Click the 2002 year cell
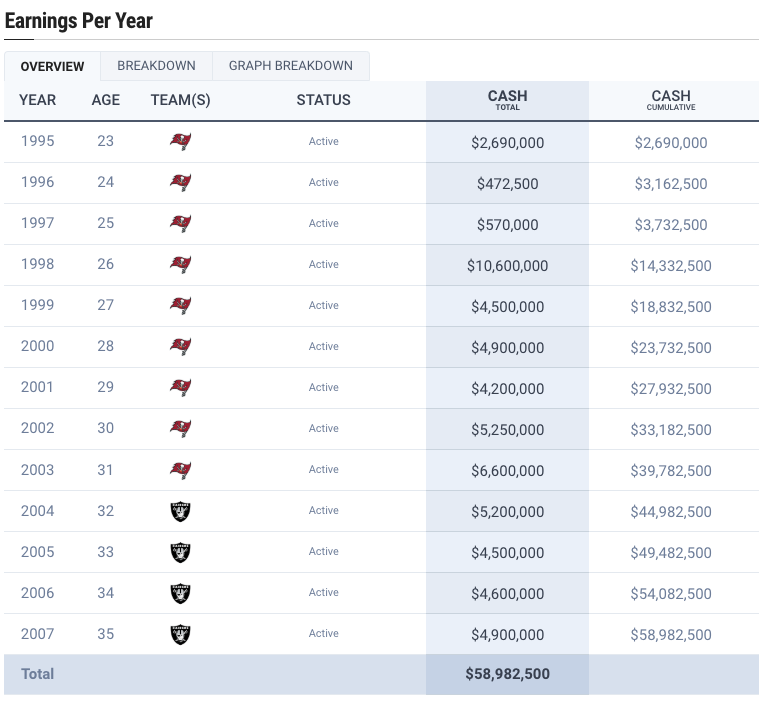Image resolution: width=759 pixels, height=706 pixels. [38, 429]
